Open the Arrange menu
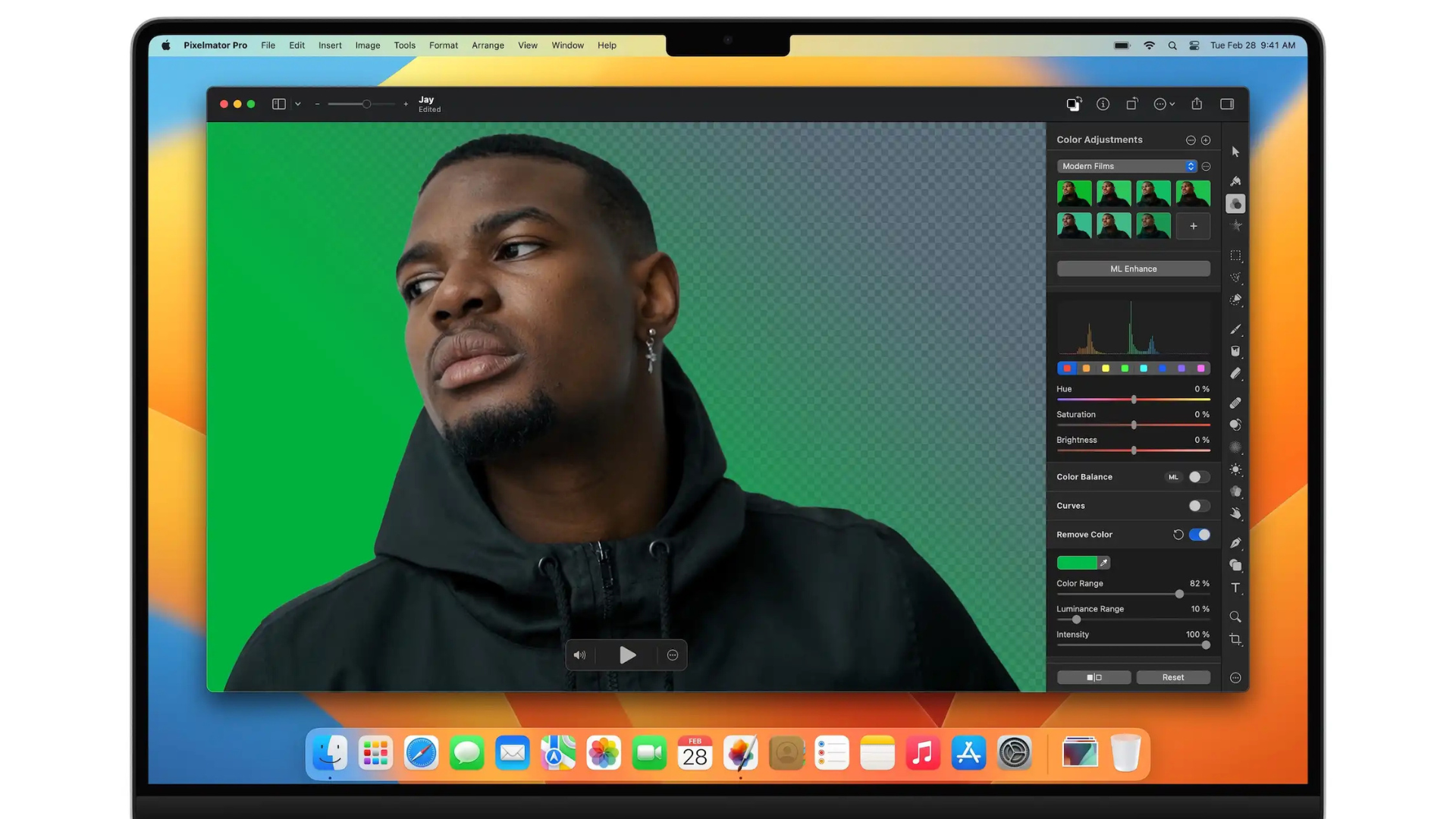Viewport: 1456px width, 819px height. click(488, 45)
